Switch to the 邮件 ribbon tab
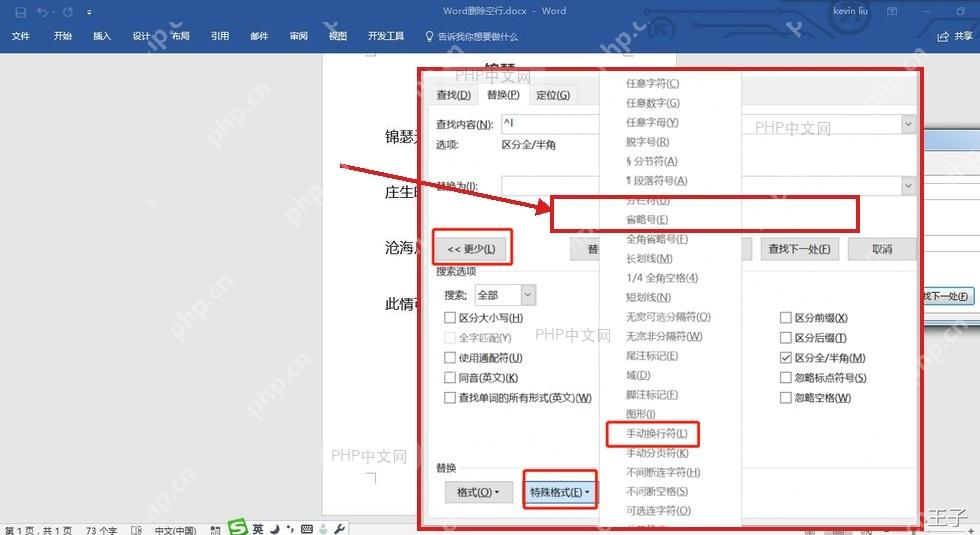The height and width of the screenshot is (535, 980). 259,36
